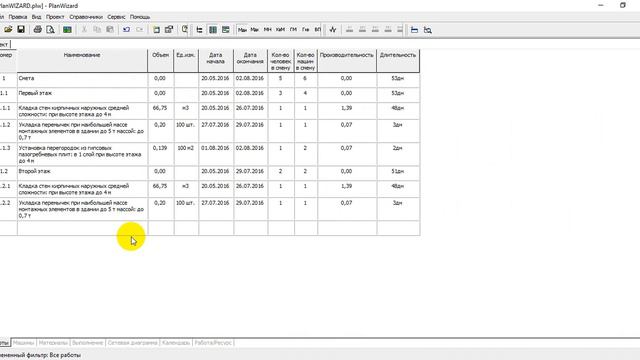Image resolution: width=640 pixels, height=360 pixels.
Task: Select the 'Установка перегородок из гипсовых' task cell
Action: (x=82, y=154)
